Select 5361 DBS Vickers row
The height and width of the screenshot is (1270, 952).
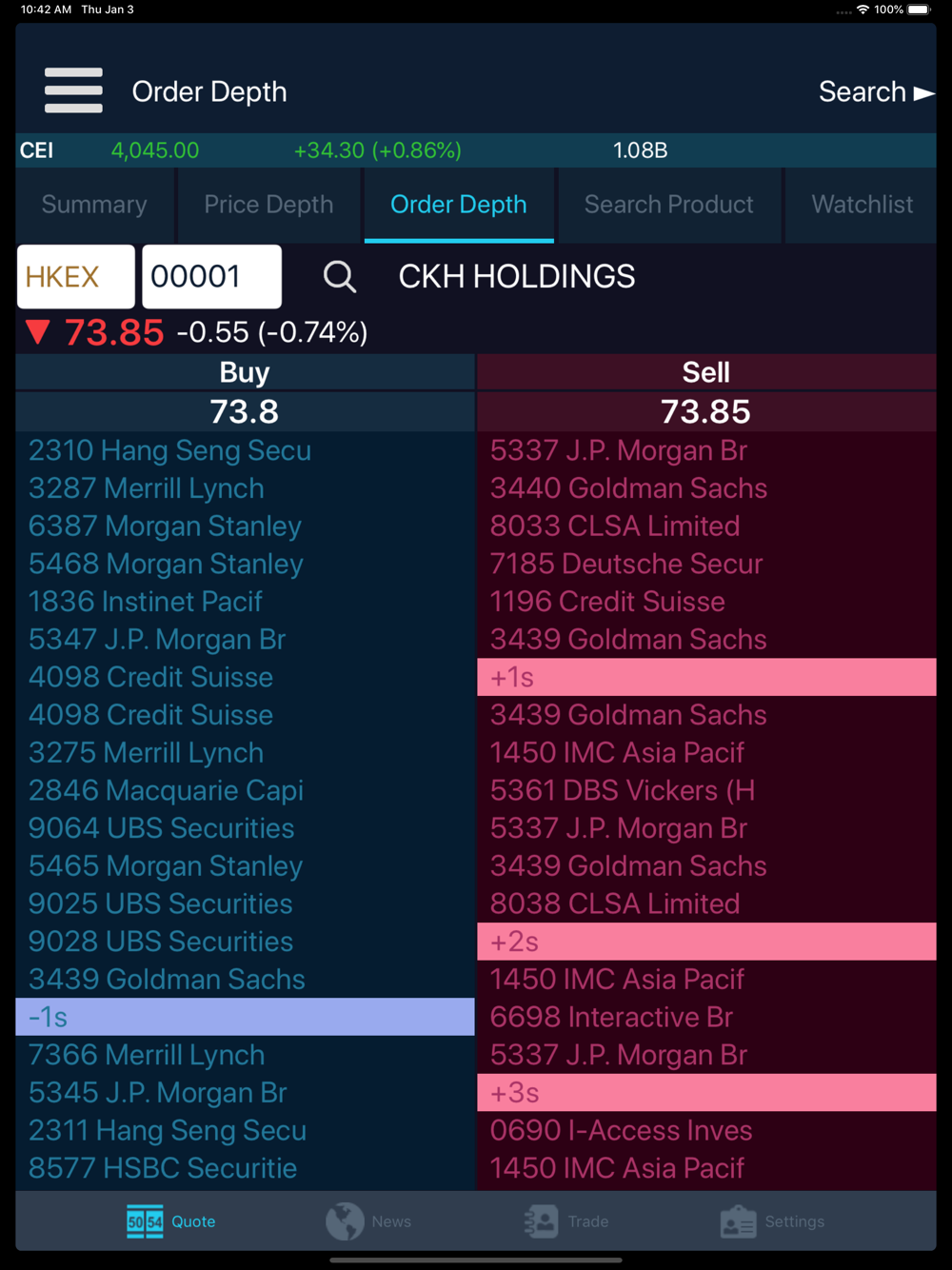tap(706, 790)
